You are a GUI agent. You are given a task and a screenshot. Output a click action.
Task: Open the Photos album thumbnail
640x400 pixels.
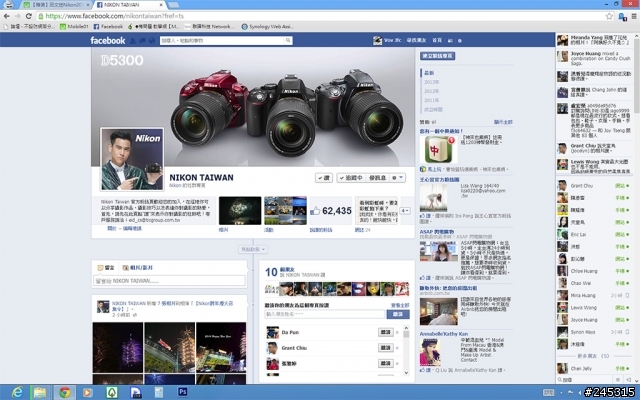[240, 211]
